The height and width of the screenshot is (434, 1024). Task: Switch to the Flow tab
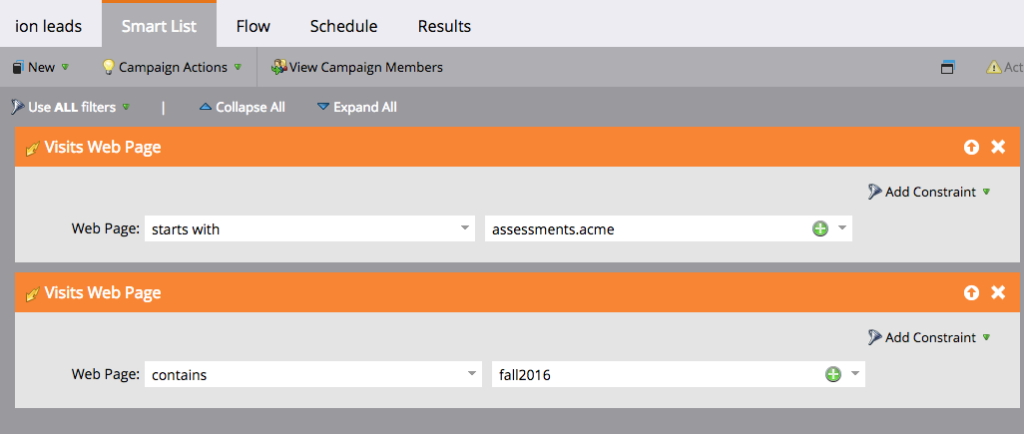(x=253, y=26)
